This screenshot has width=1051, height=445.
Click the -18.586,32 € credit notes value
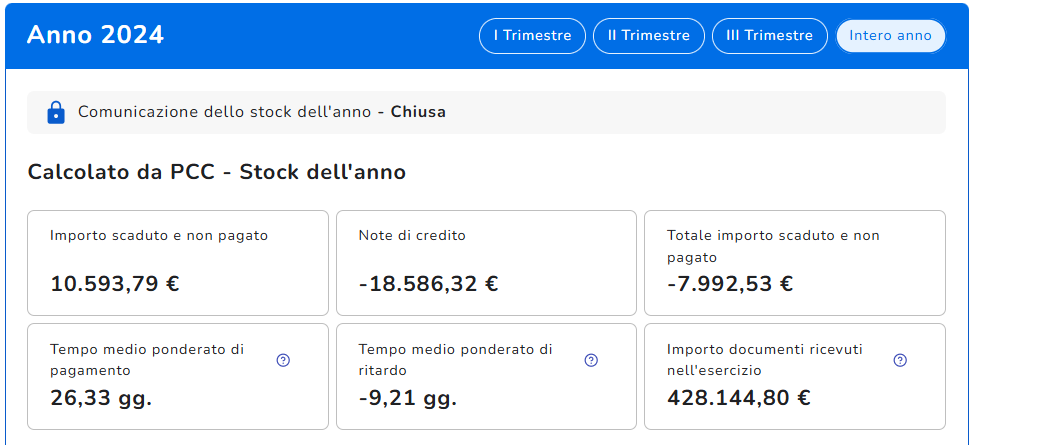coord(428,284)
